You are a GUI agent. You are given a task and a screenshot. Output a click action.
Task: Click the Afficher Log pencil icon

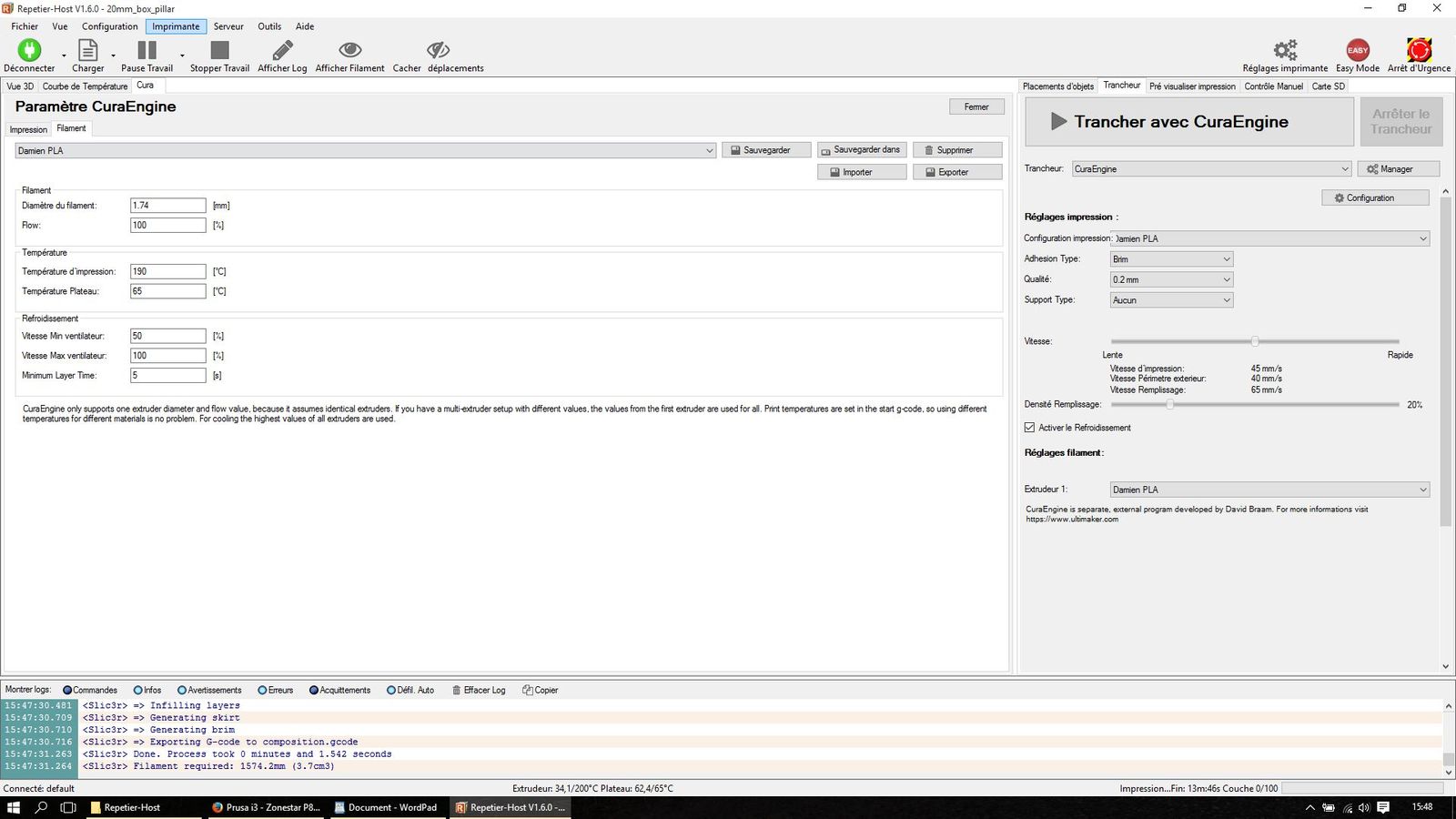coord(282,50)
